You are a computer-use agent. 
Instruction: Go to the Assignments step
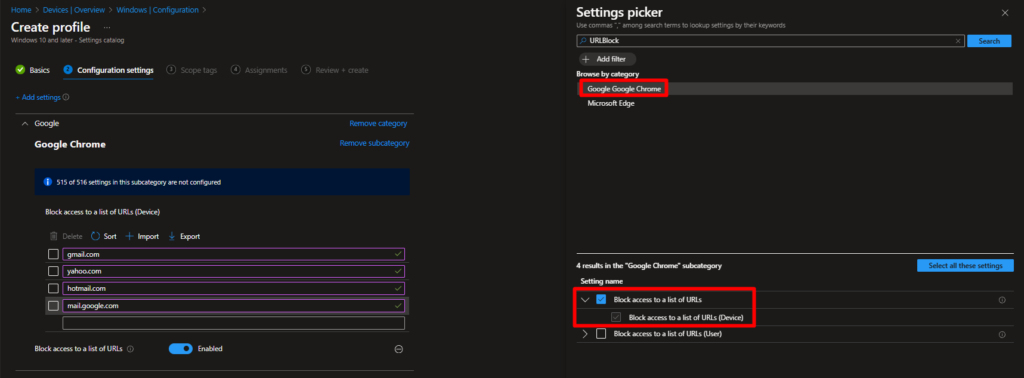[x=259, y=70]
